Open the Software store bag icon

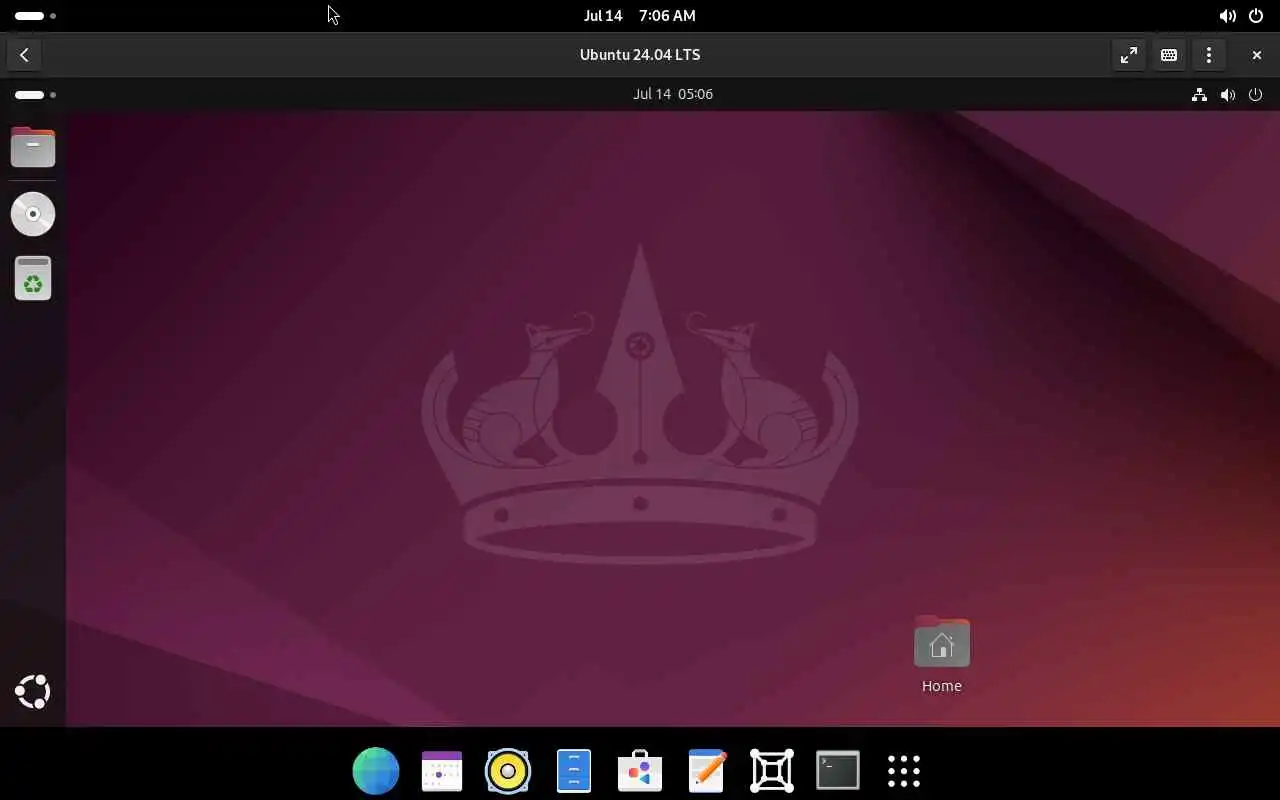[640, 771]
